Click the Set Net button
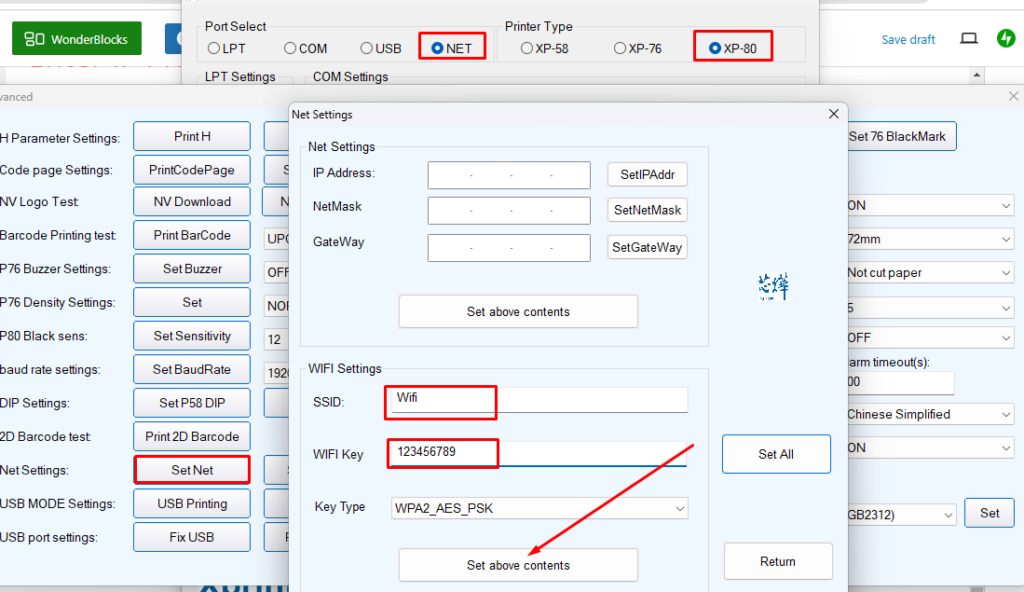The height and width of the screenshot is (592, 1024). [191, 470]
